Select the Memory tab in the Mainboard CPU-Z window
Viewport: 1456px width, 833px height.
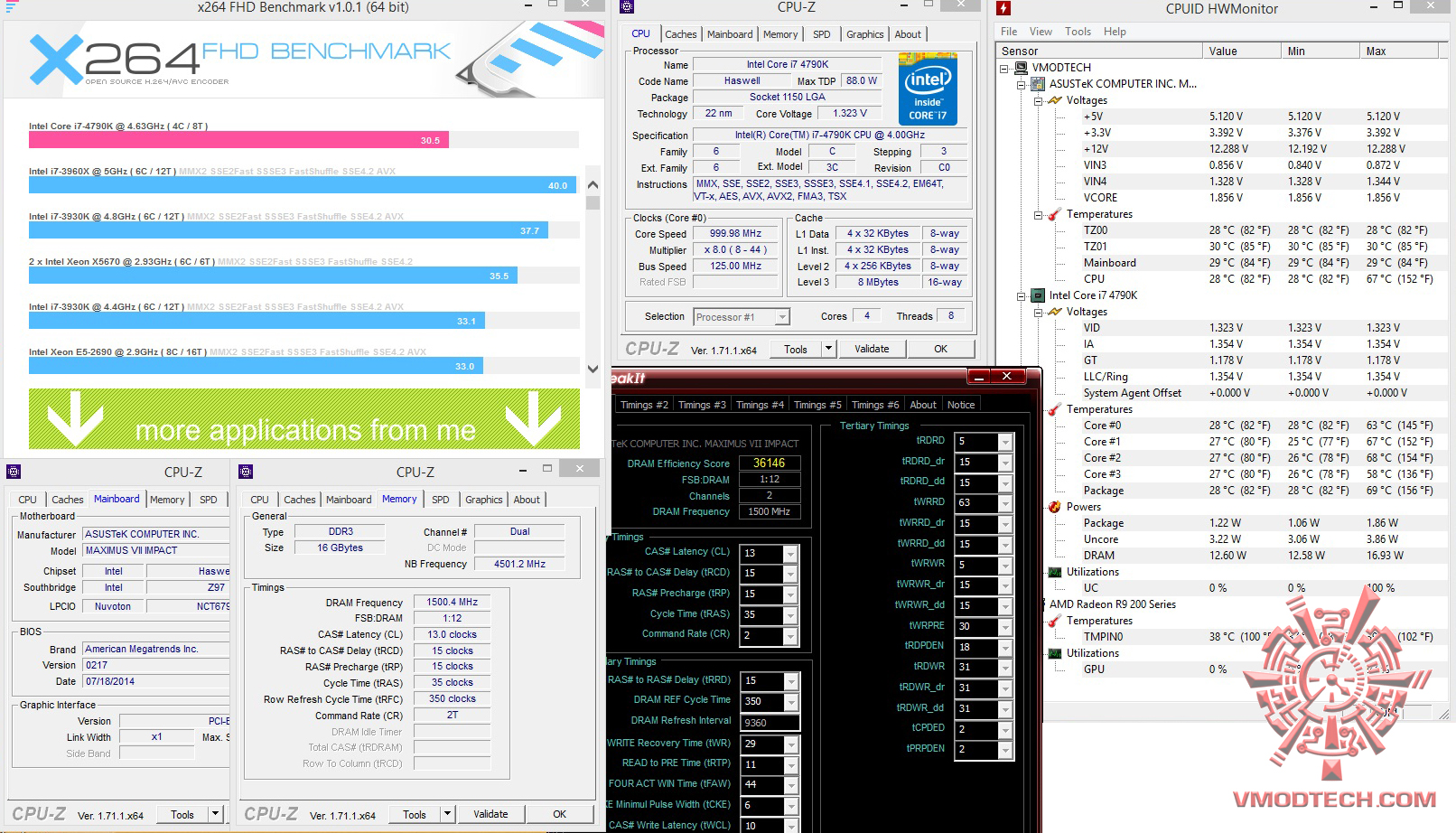(x=167, y=500)
